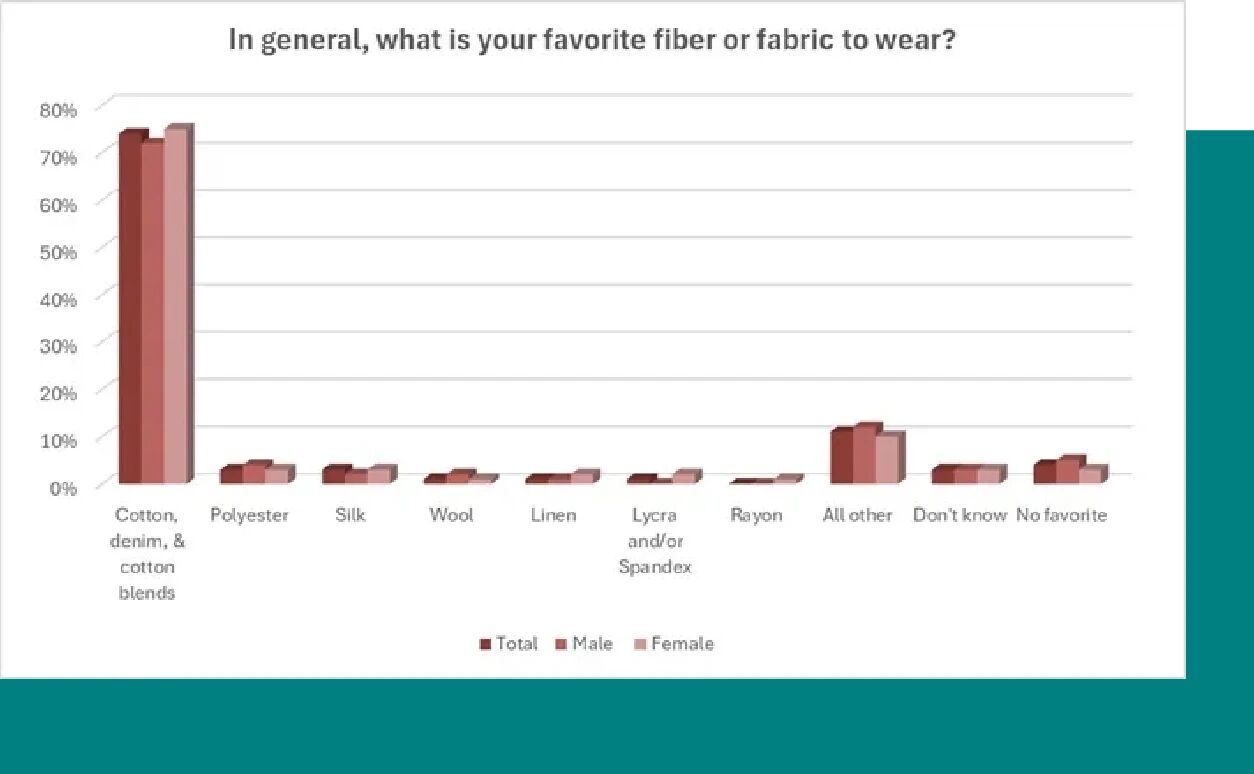
Task: Click the Rayon category label
Action: click(756, 516)
